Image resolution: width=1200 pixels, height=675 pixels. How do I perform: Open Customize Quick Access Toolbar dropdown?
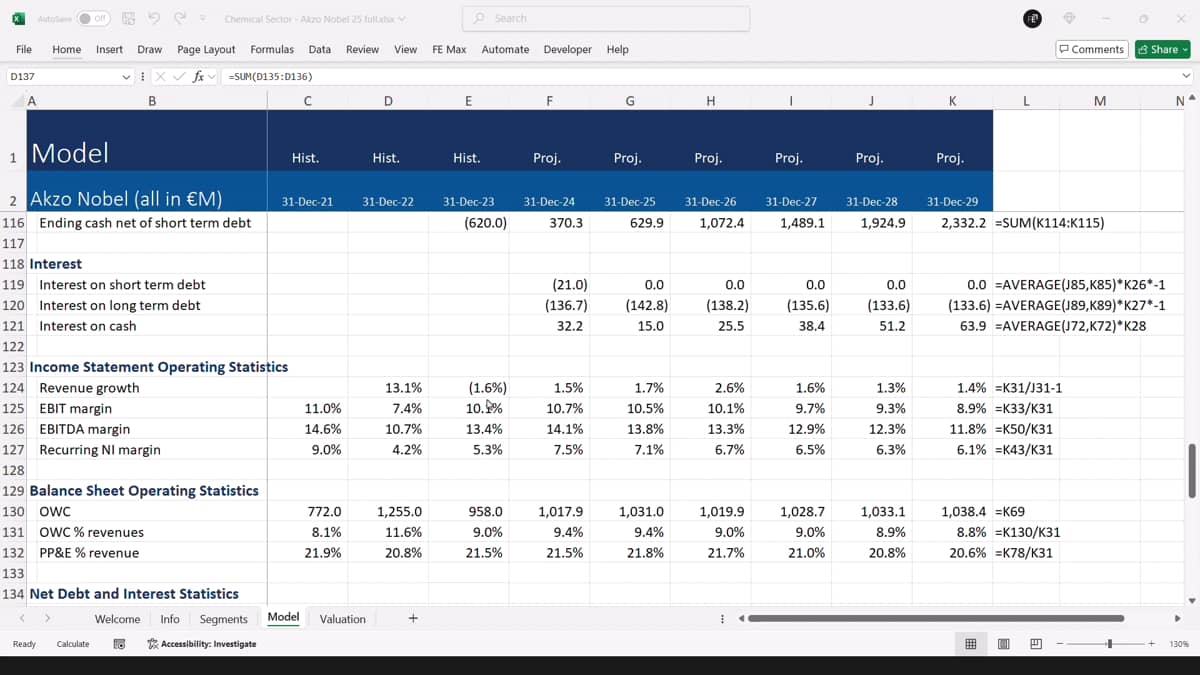click(x=203, y=18)
